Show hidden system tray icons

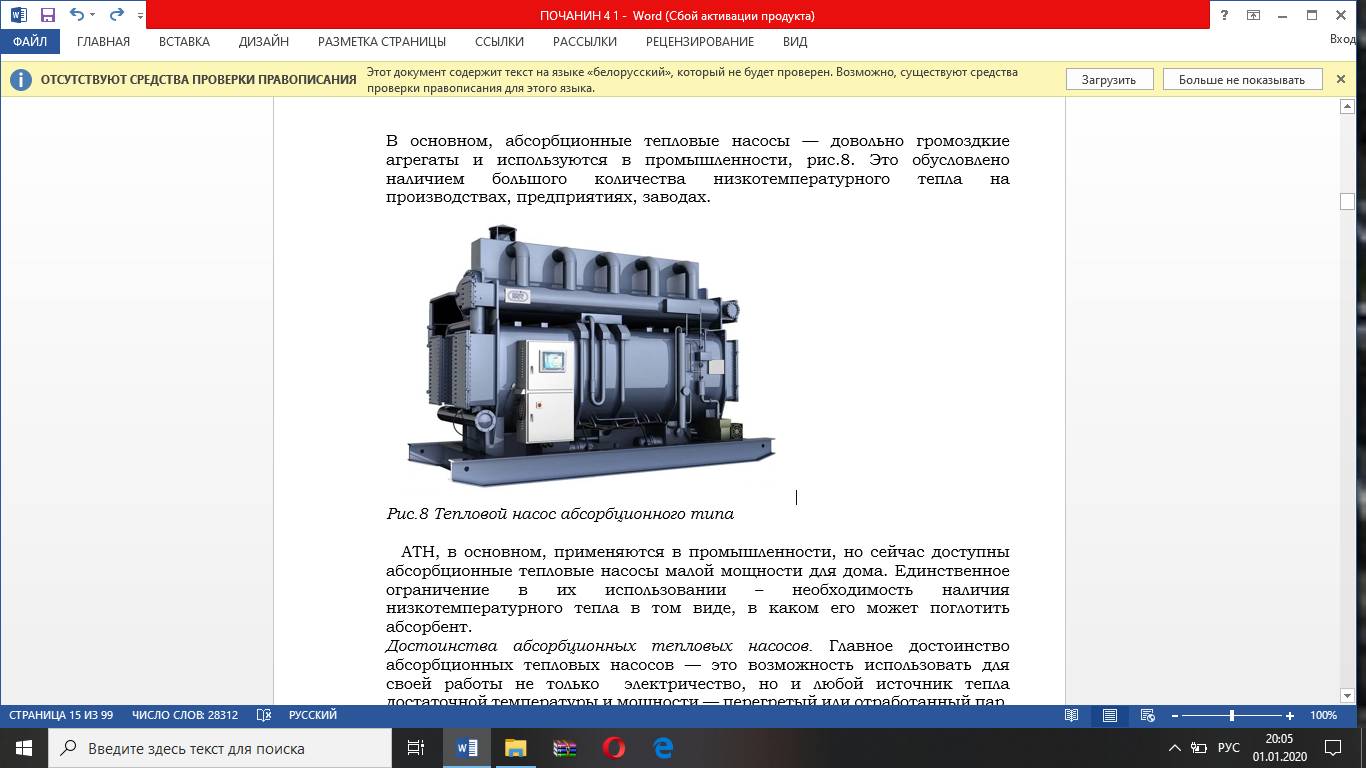pyautogui.click(x=1175, y=748)
